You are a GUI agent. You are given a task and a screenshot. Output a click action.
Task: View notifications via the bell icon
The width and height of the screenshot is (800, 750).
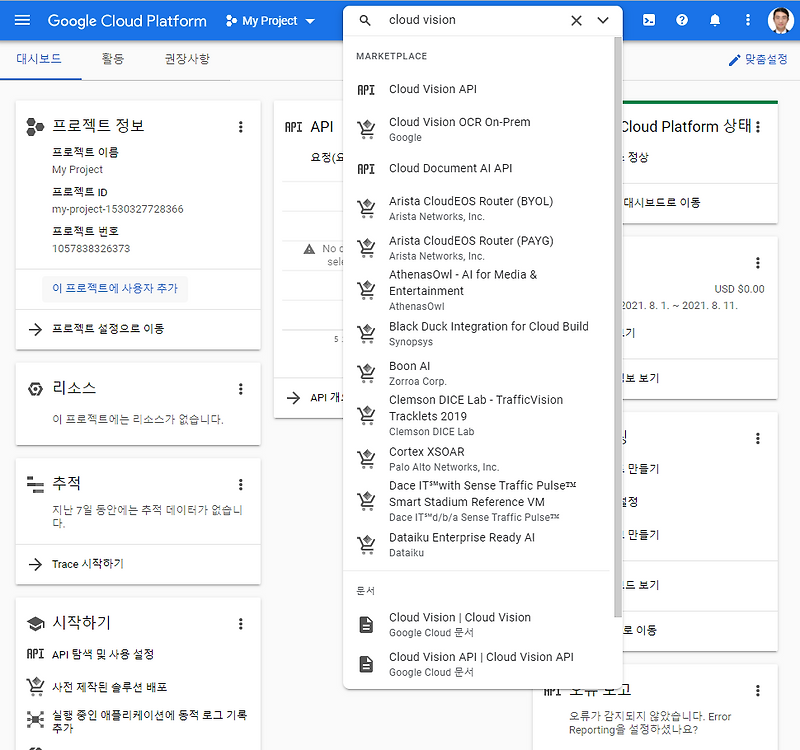(x=714, y=20)
